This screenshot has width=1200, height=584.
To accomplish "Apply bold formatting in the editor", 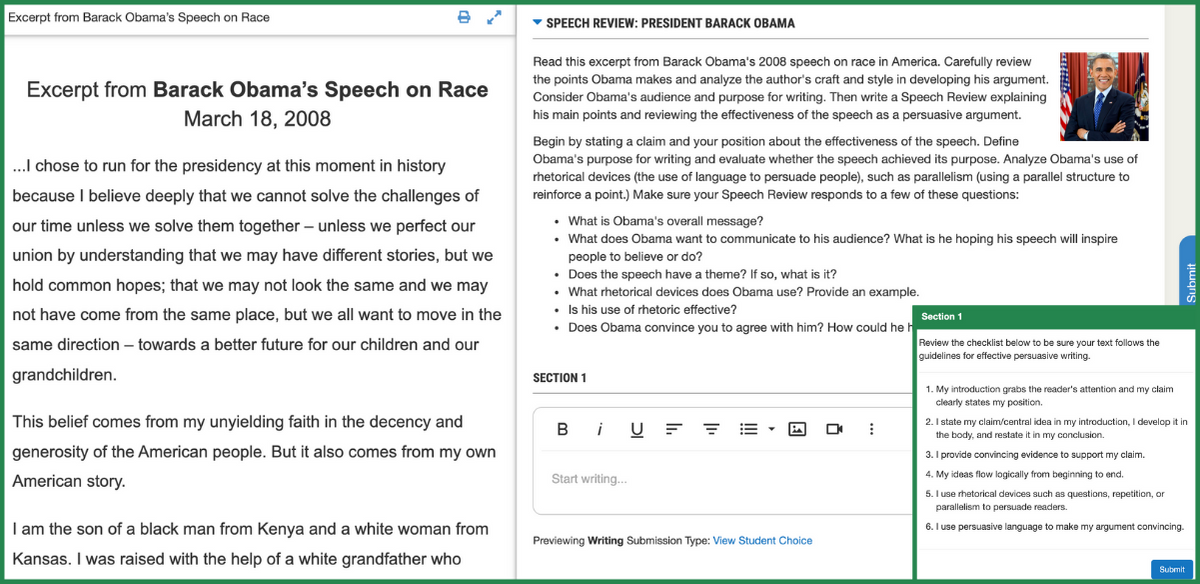I will pos(563,429).
